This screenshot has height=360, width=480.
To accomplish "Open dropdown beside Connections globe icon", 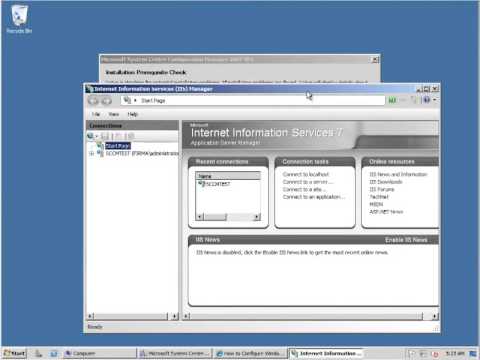I will click(96, 136).
